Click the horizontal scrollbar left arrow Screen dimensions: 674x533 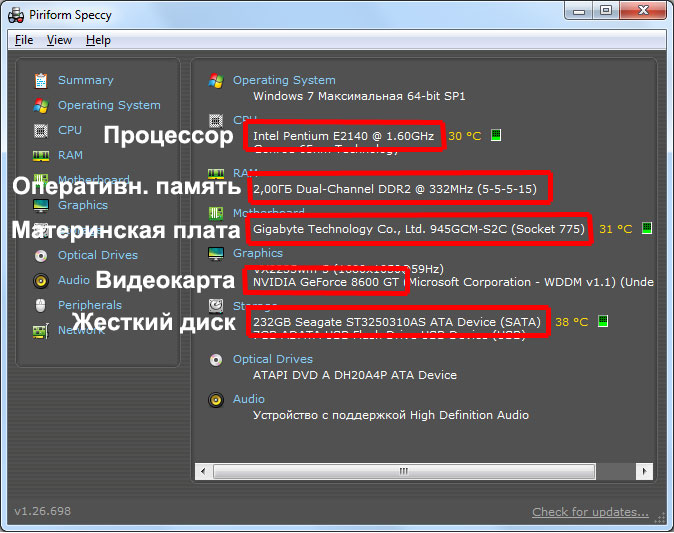click(203, 471)
